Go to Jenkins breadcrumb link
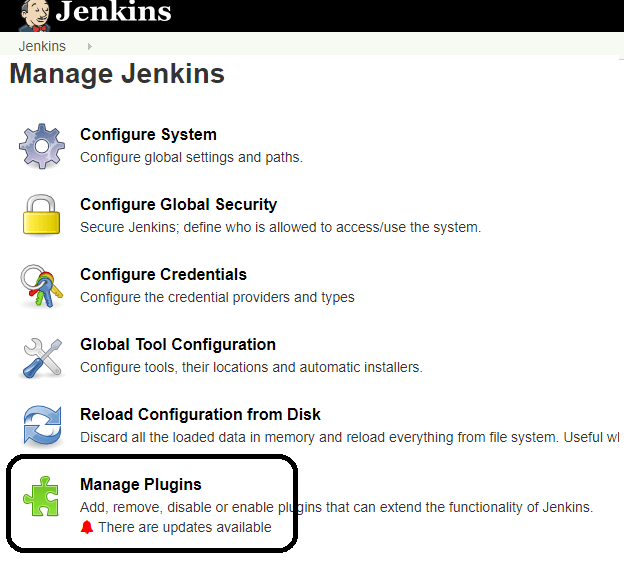This screenshot has height=563, width=624. coord(42,46)
